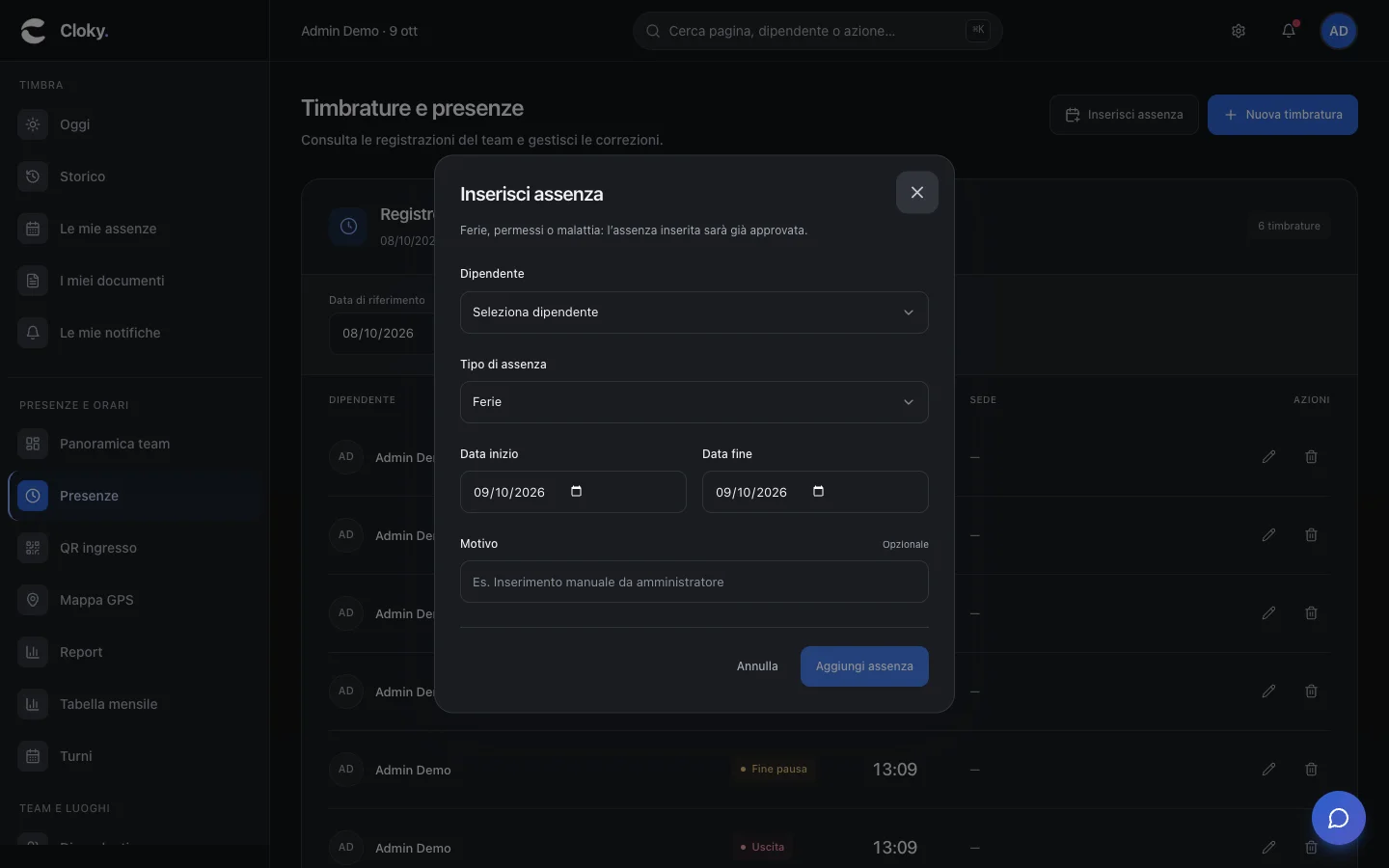Open QR ingresso page

pos(135,548)
